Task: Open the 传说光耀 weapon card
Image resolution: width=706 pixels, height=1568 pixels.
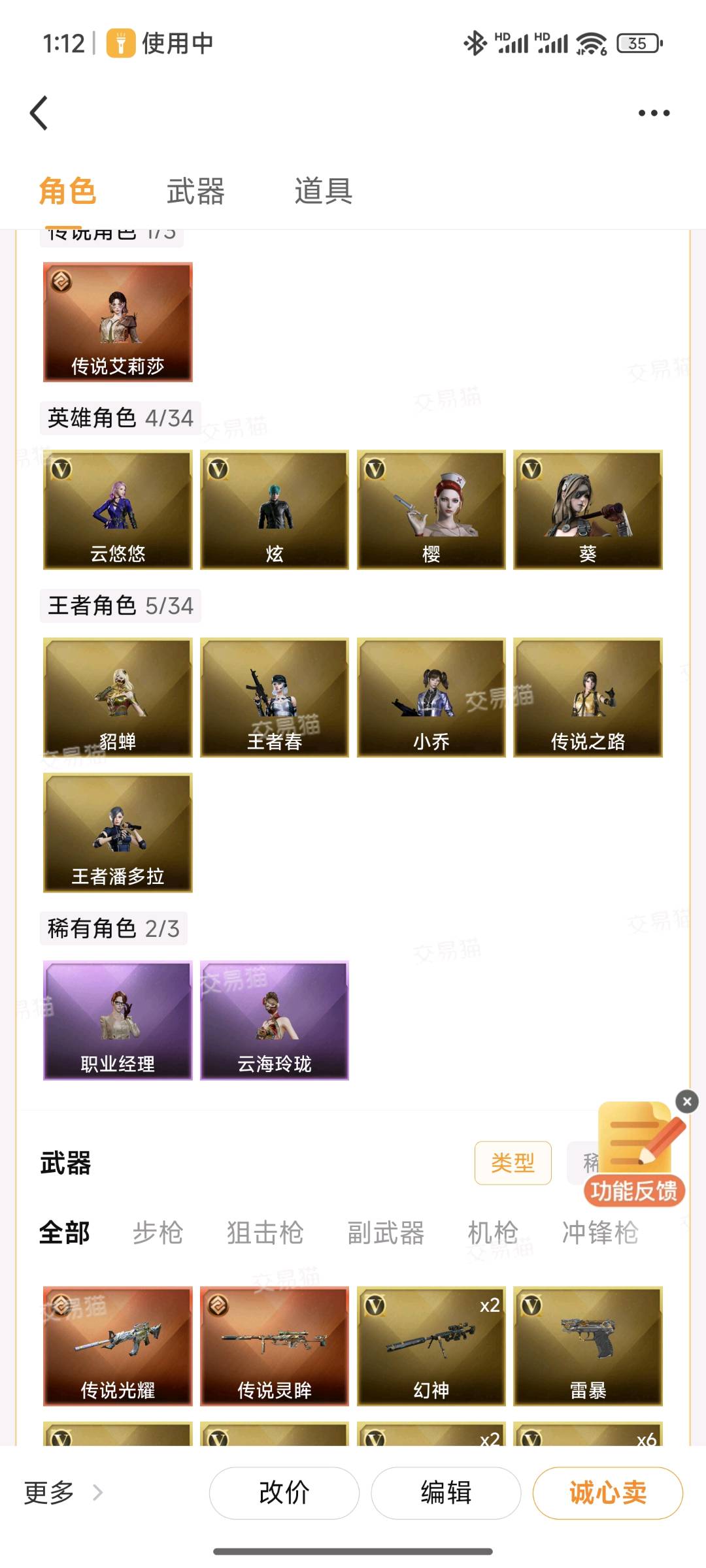Action: click(x=118, y=1346)
